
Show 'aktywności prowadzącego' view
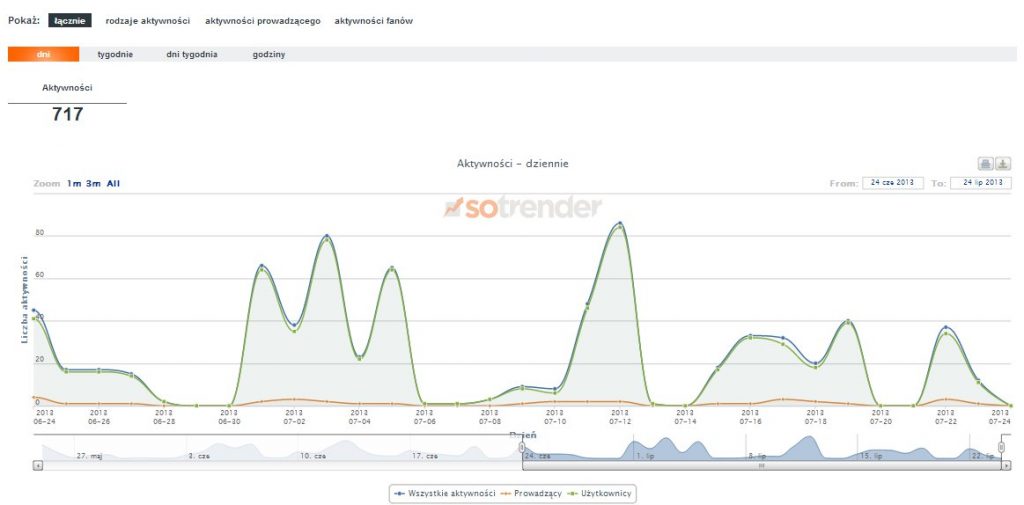coord(262,21)
